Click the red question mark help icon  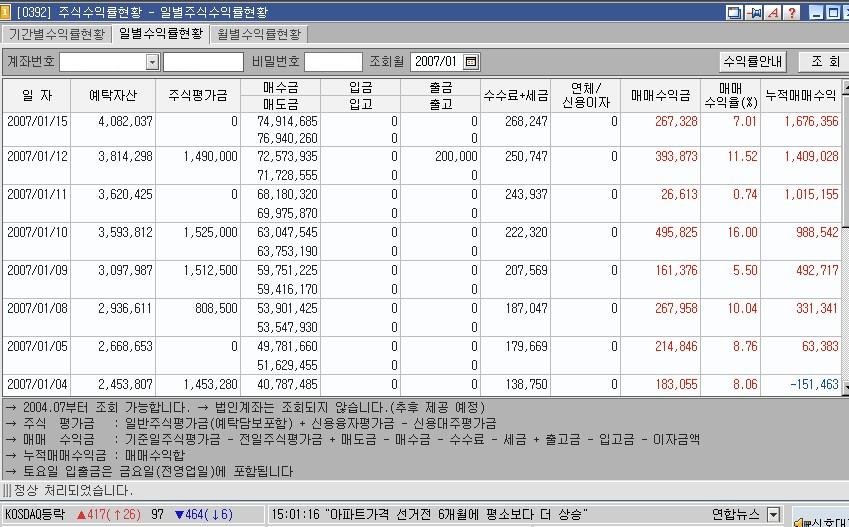791,12
